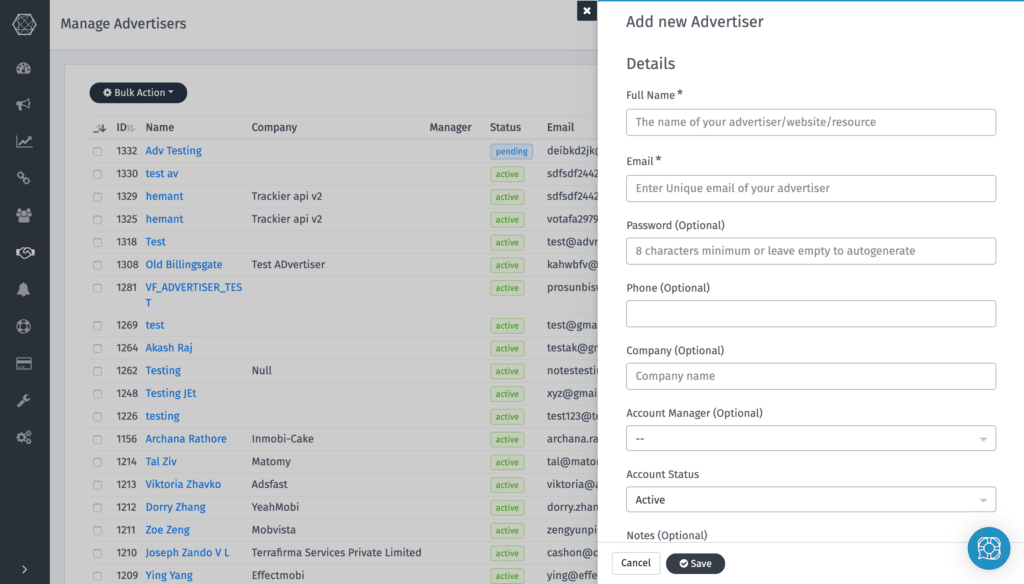Open the floating support chat widget
This screenshot has height=584, width=1024.
(988, 548)
